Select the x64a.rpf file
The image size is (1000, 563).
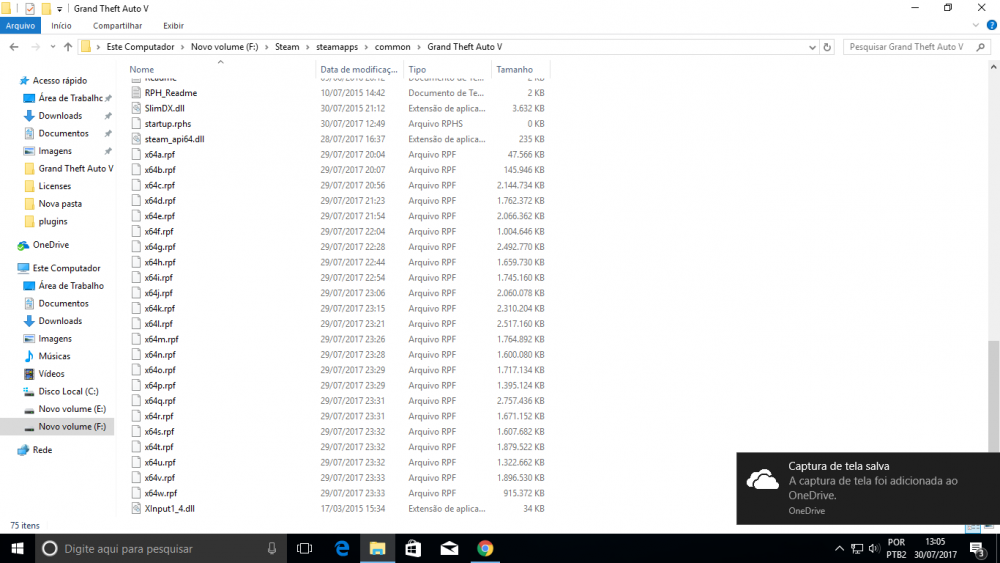159,154
